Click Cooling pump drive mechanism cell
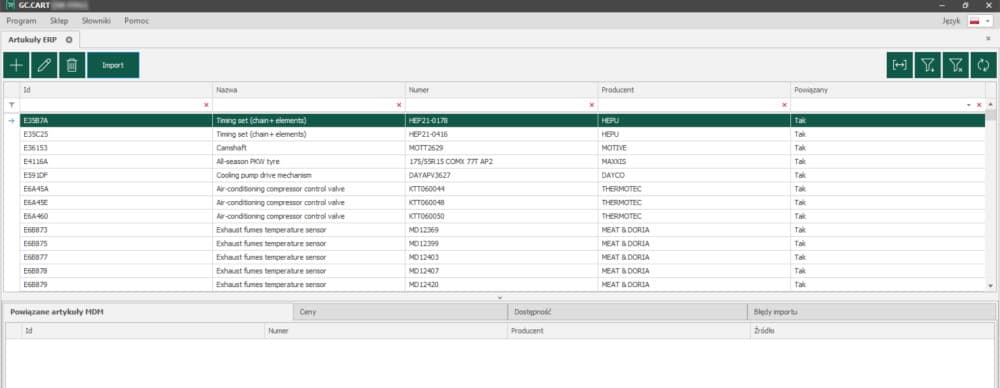This screenshot has width=1000, height=388. (x=309, y=175)
